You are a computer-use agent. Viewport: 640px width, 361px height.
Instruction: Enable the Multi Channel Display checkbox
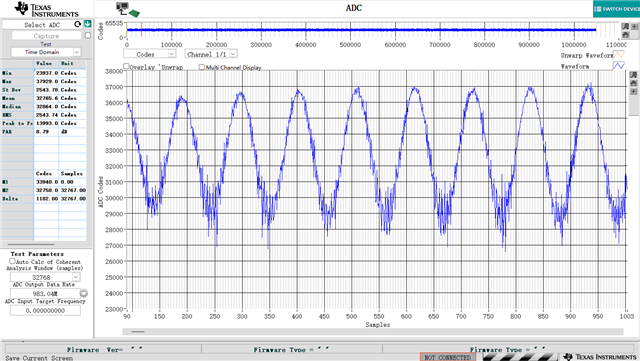202,67
